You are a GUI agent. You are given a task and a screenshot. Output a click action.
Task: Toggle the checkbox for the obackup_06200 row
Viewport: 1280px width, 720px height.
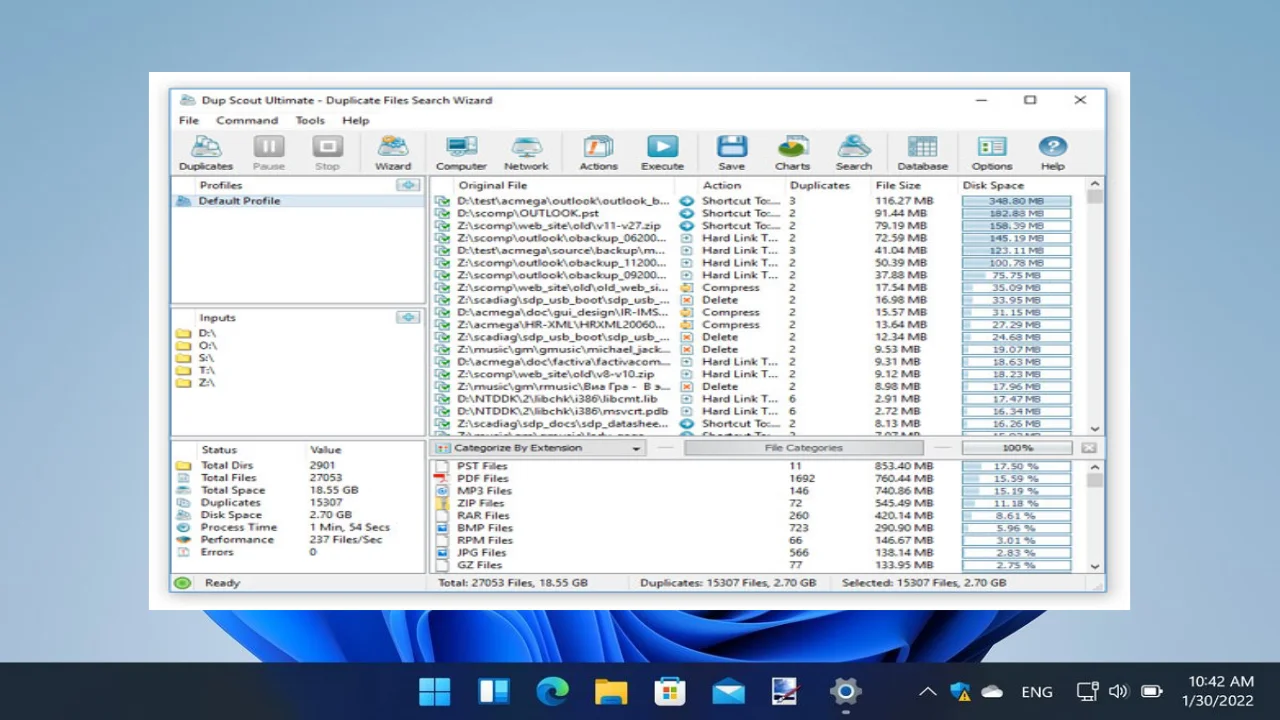tap(442, 238)
